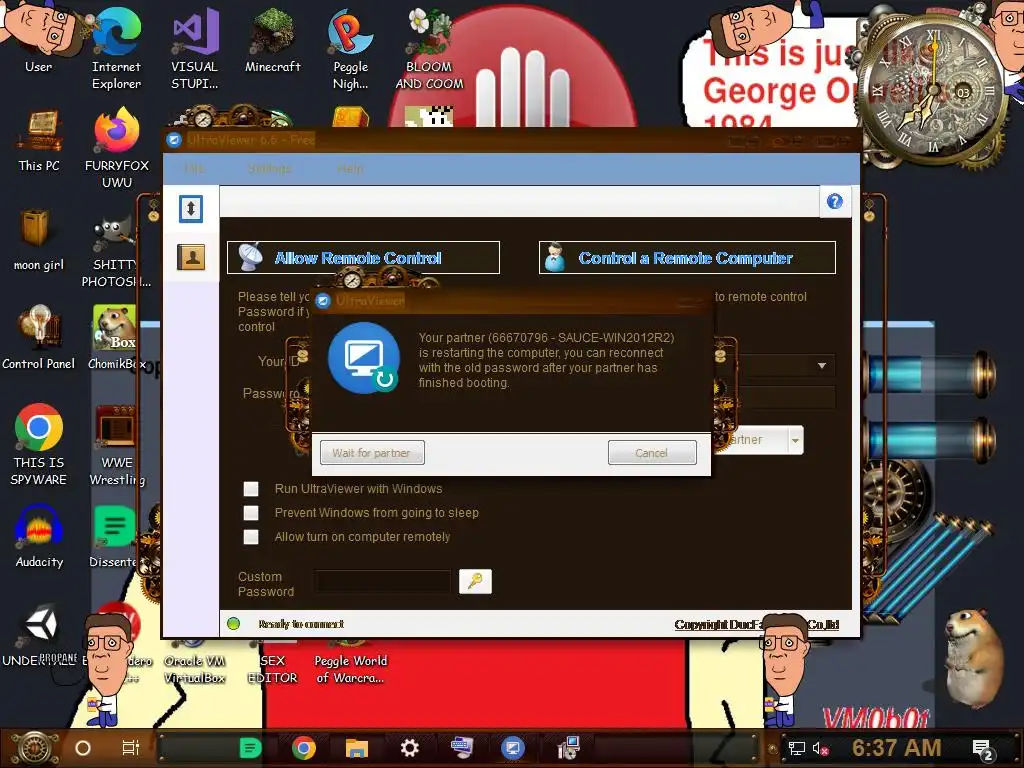Open the Peggle World of Warcra... shortcut
The height and width of the screenshot is (768, 1024).
(x=351, y=669)
